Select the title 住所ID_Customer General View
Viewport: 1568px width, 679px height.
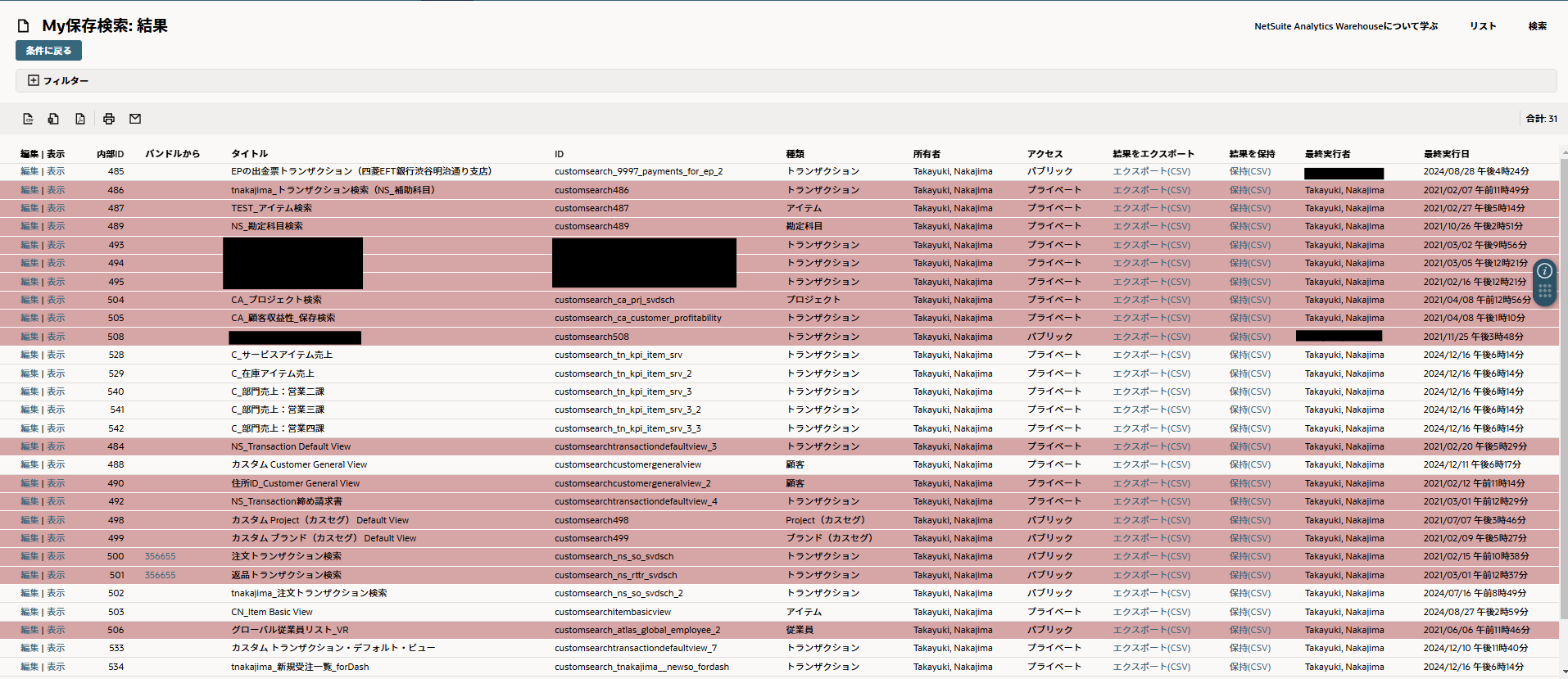295,483
